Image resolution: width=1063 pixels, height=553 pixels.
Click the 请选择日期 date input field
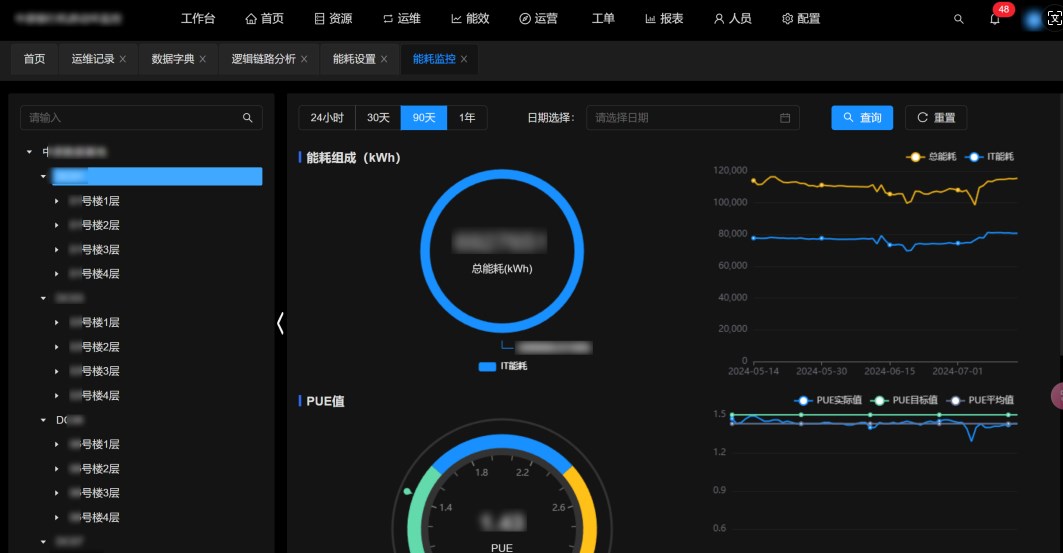tap(680, 118)
